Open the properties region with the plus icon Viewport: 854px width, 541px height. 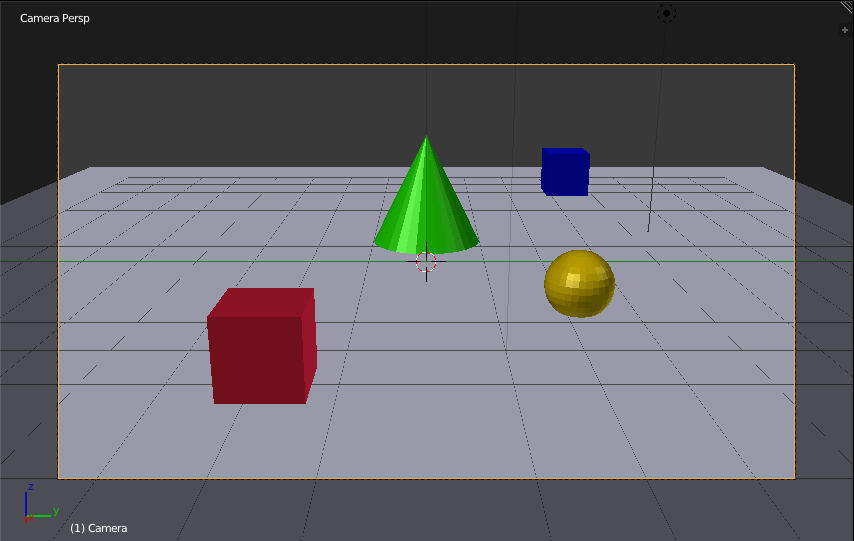point(845,30)
